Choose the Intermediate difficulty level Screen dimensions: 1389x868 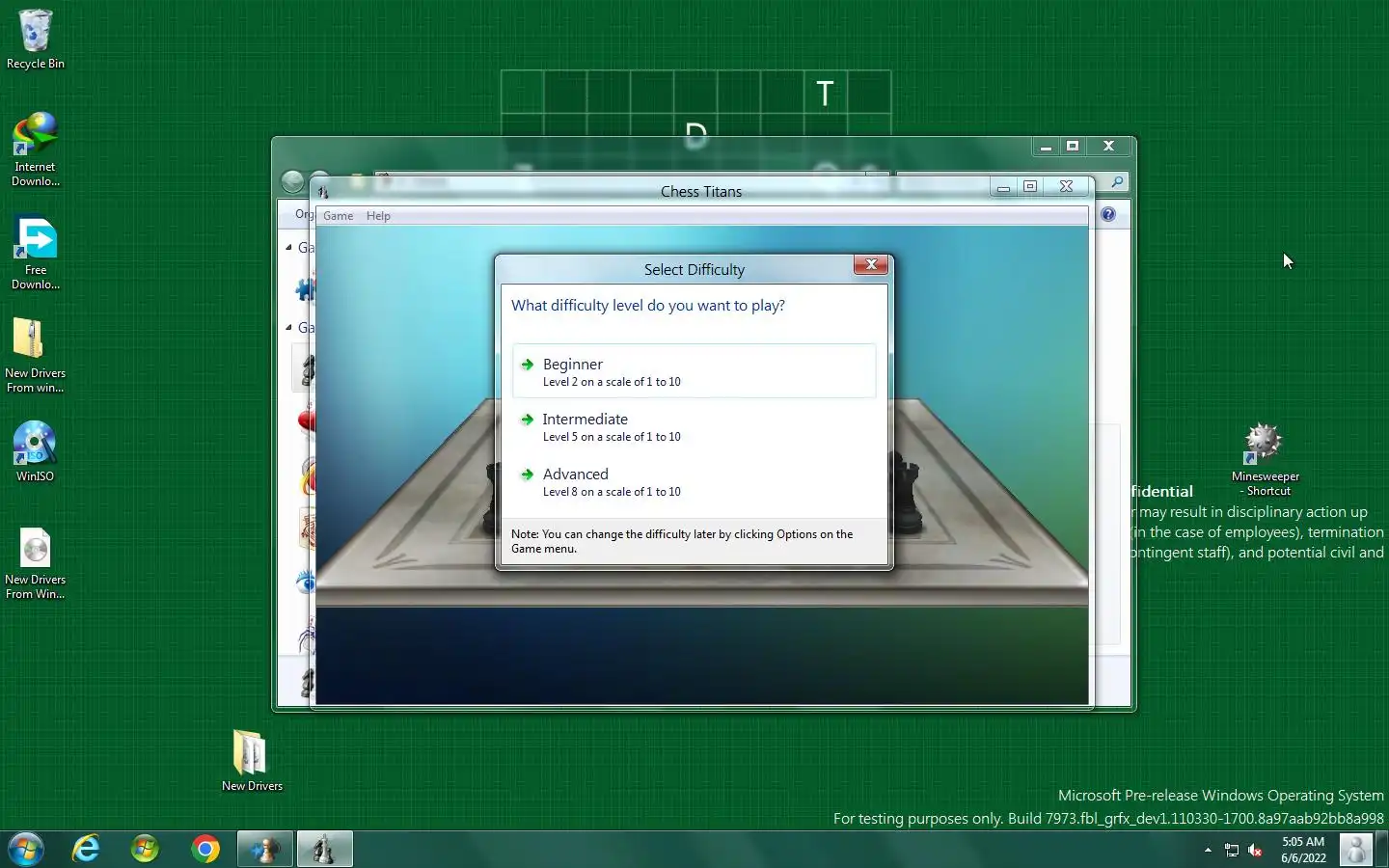(x=694, y=426)
